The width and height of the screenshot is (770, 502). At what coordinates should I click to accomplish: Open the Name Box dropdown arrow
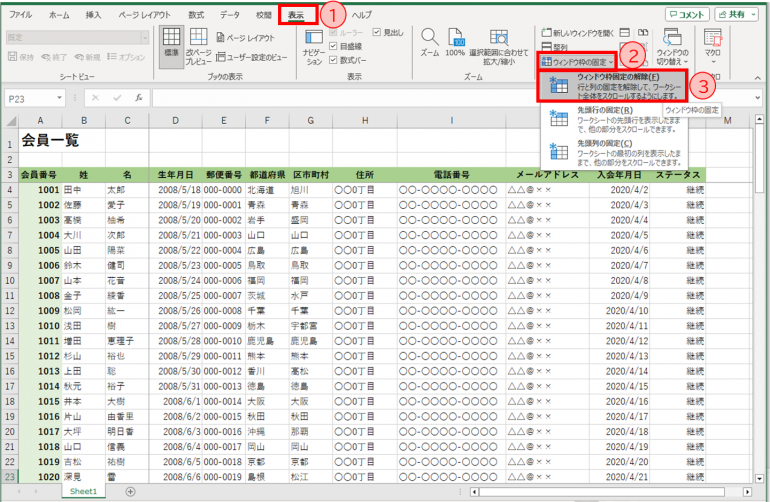point(59,98)
